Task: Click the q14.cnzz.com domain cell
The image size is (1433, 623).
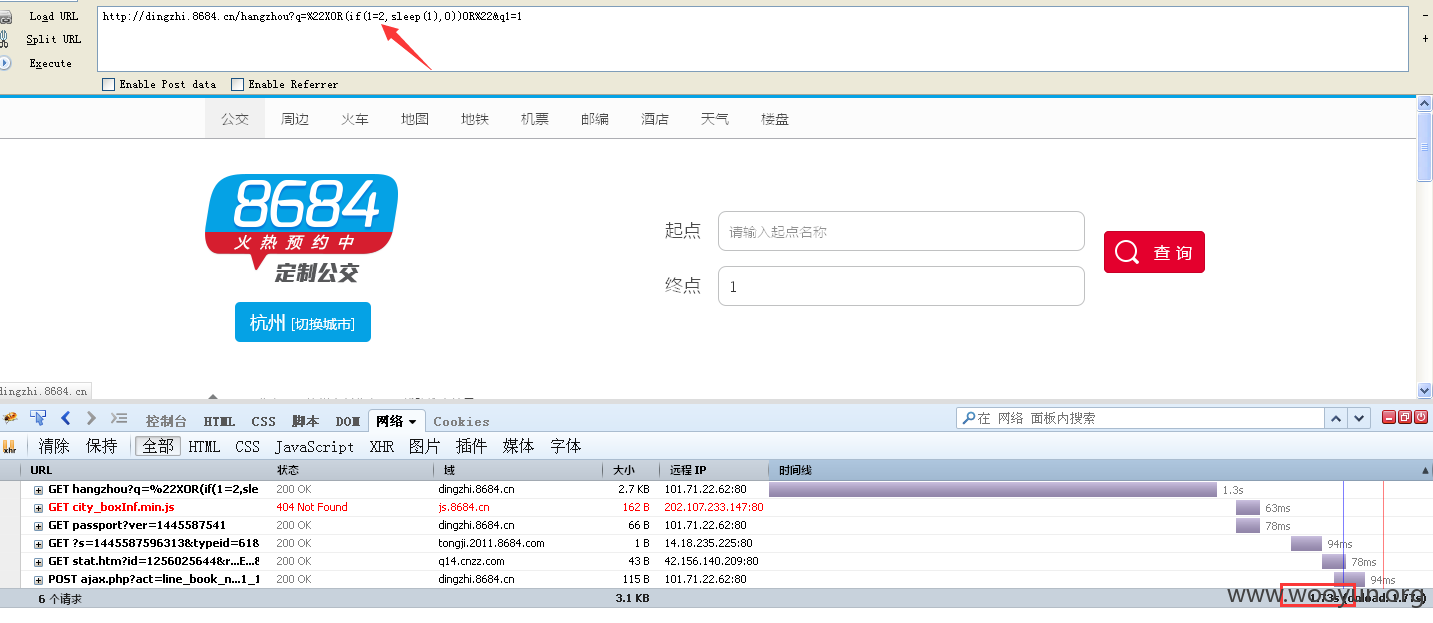Action: click(474, 562)
